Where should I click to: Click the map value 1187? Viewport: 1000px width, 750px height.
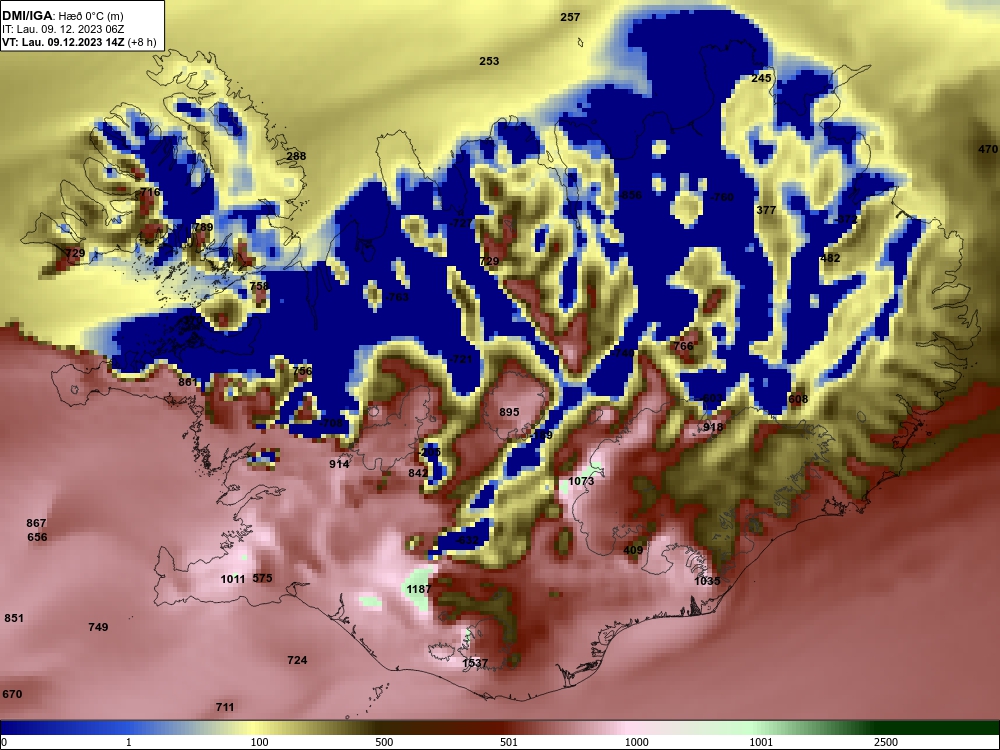[419, 589]
